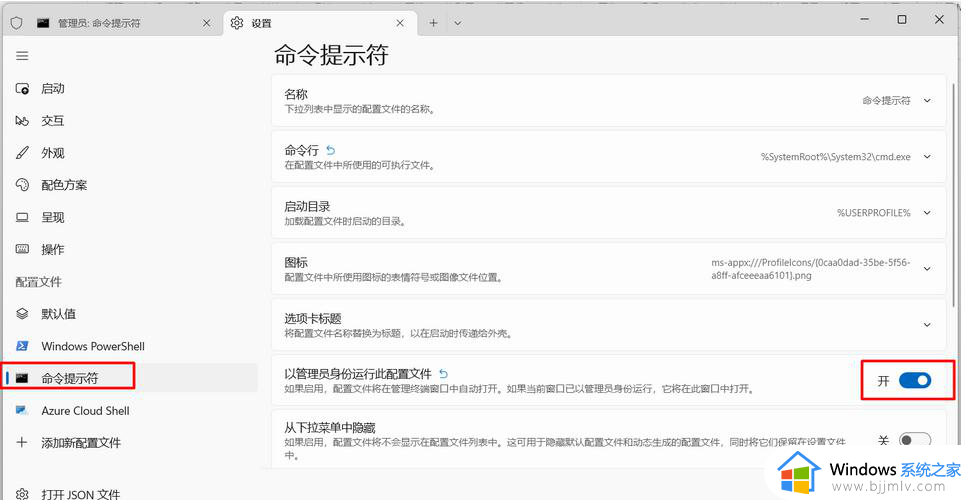This screenshot has width=966, height=500.
Task: Click the 命令提示符 page heading
Action: tap(331, 55)
